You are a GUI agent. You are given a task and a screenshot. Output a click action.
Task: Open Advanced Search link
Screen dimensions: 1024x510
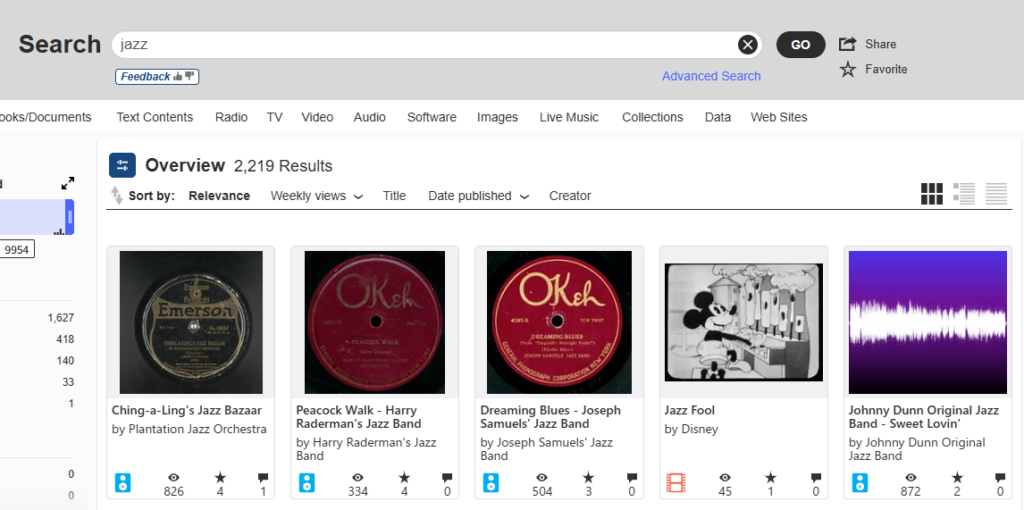(x=711, y=76)
